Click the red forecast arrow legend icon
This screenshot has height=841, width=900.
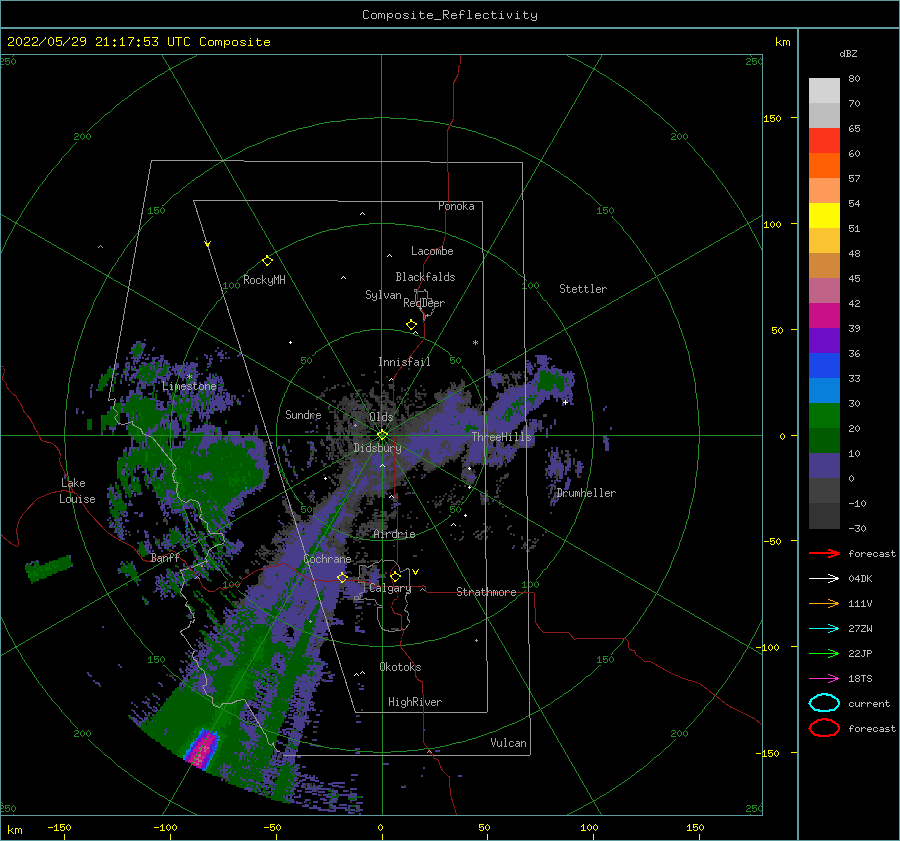824,553
